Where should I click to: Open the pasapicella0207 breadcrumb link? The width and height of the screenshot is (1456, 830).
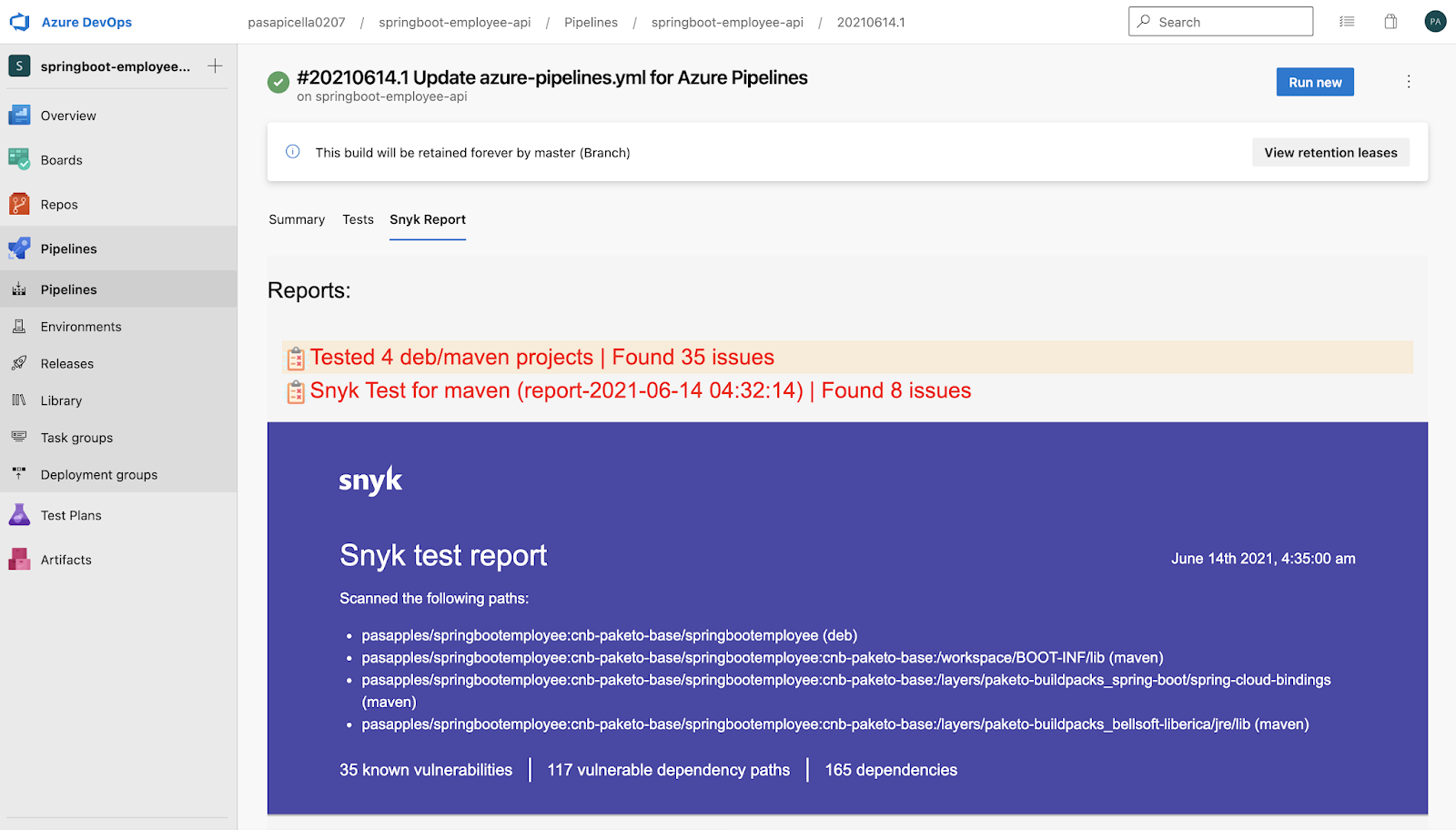(297, 22)
